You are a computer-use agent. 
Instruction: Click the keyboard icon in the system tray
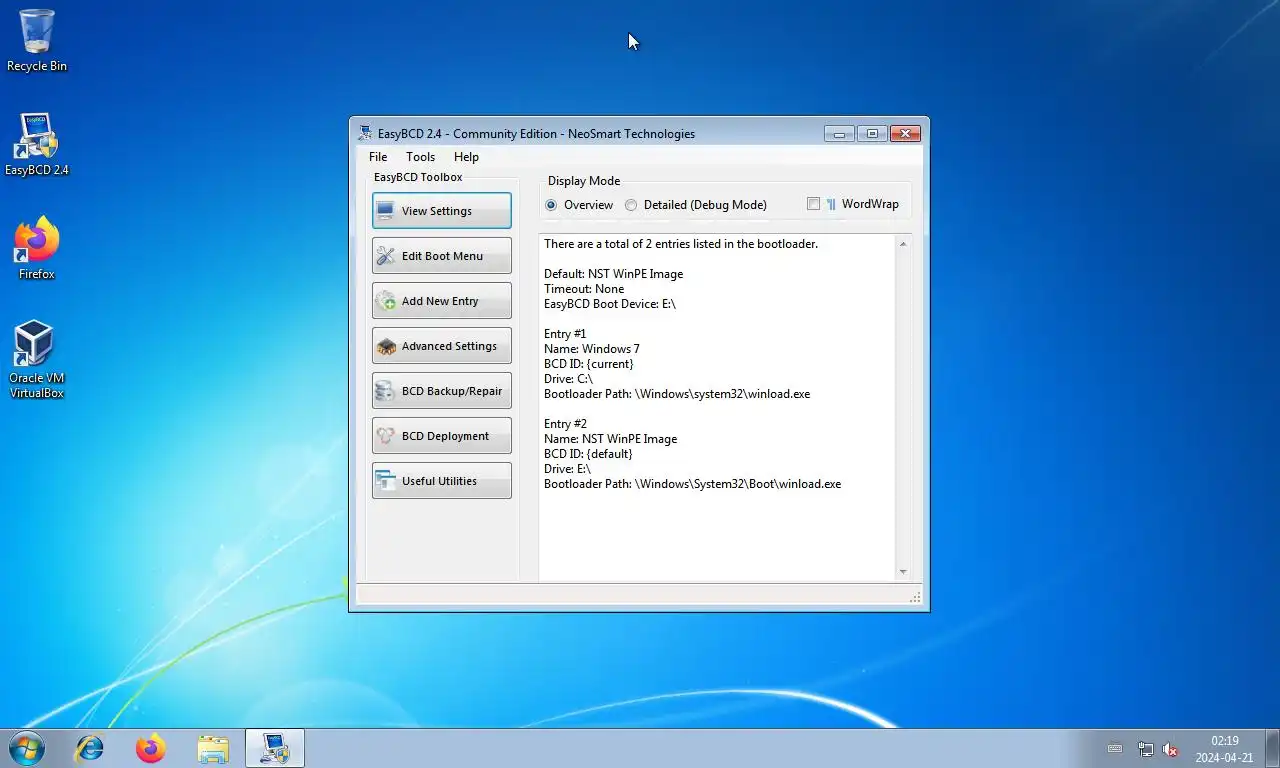1115,749
